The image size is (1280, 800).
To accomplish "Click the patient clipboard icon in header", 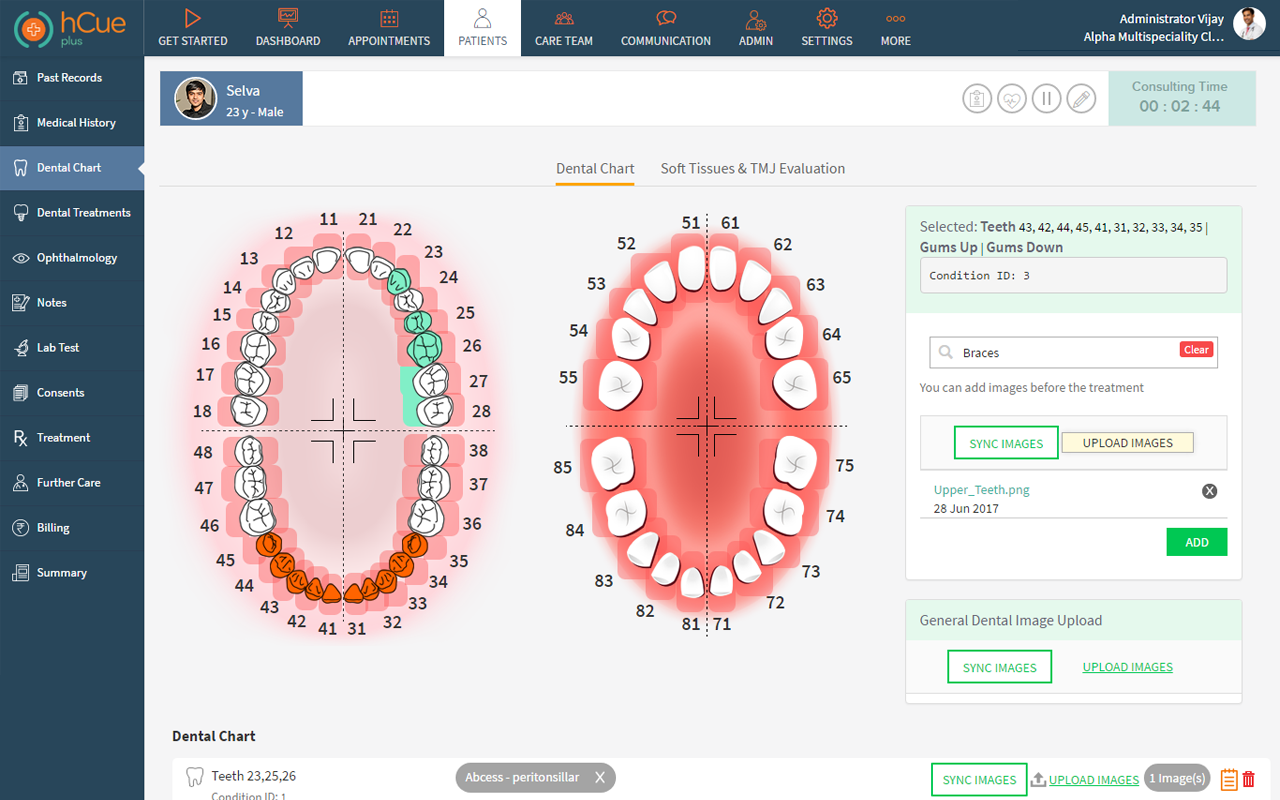I will point(976,99).
